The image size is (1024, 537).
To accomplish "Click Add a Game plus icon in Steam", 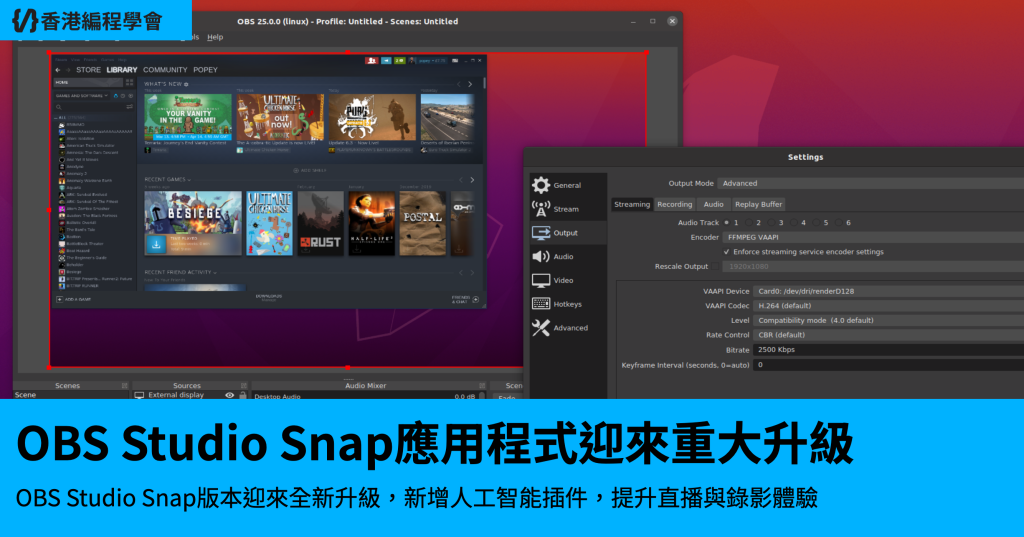I will pos(59,299).
